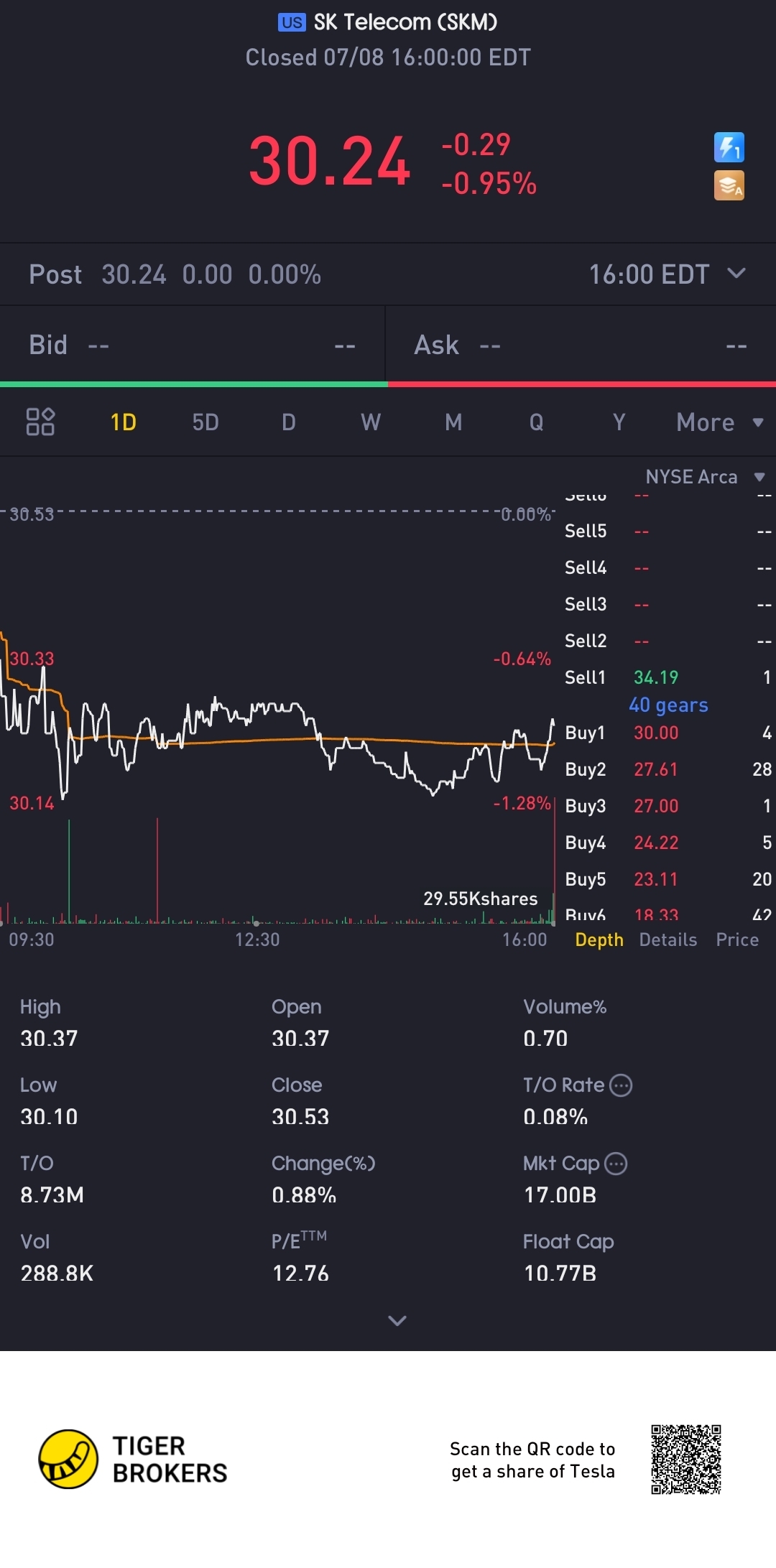Select the Buy3 27.00 order row
776x1568 pixels.
click(x=668, y=806)
